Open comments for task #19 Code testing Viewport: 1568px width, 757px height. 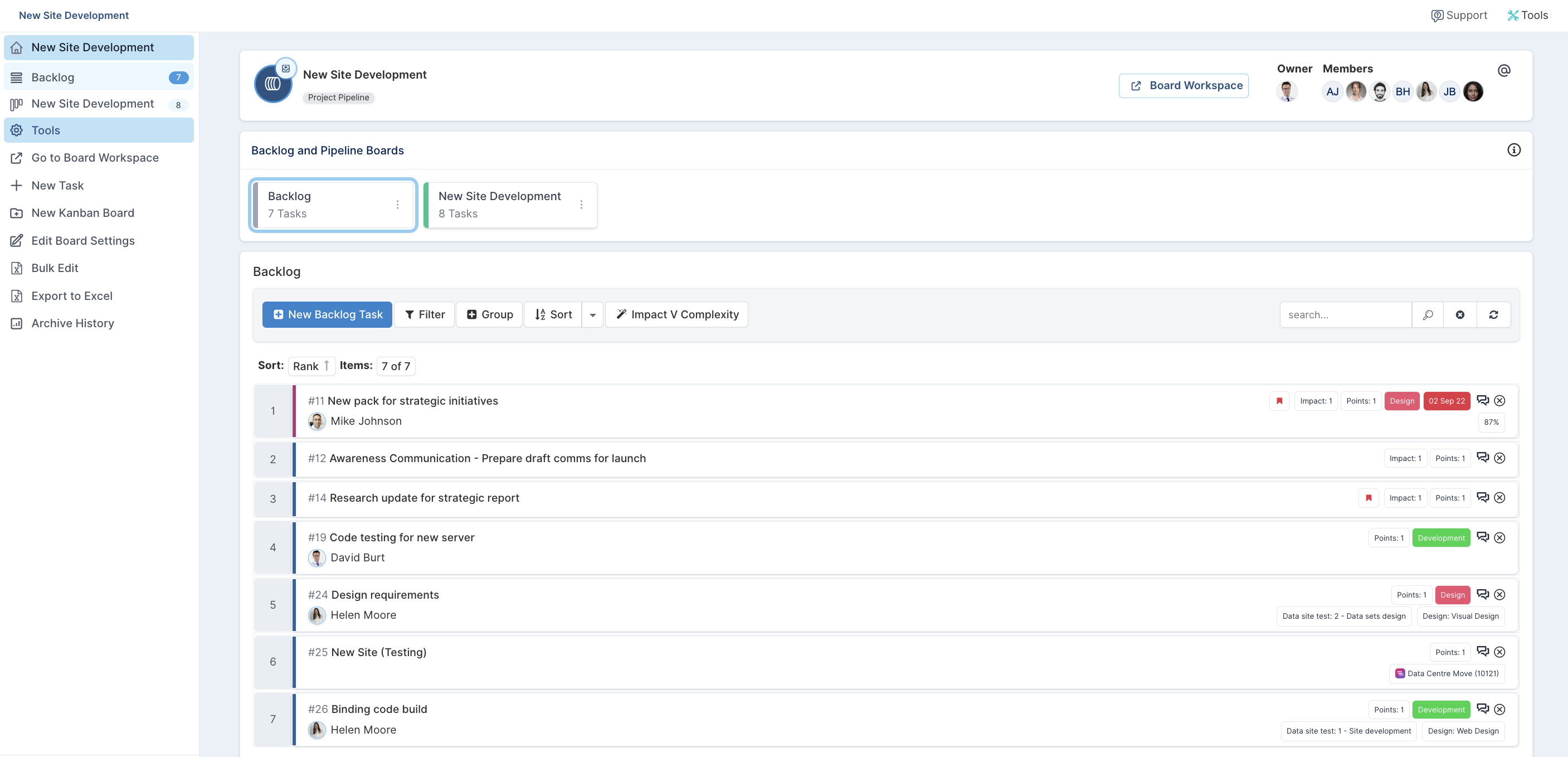(x=1482, y=537)
